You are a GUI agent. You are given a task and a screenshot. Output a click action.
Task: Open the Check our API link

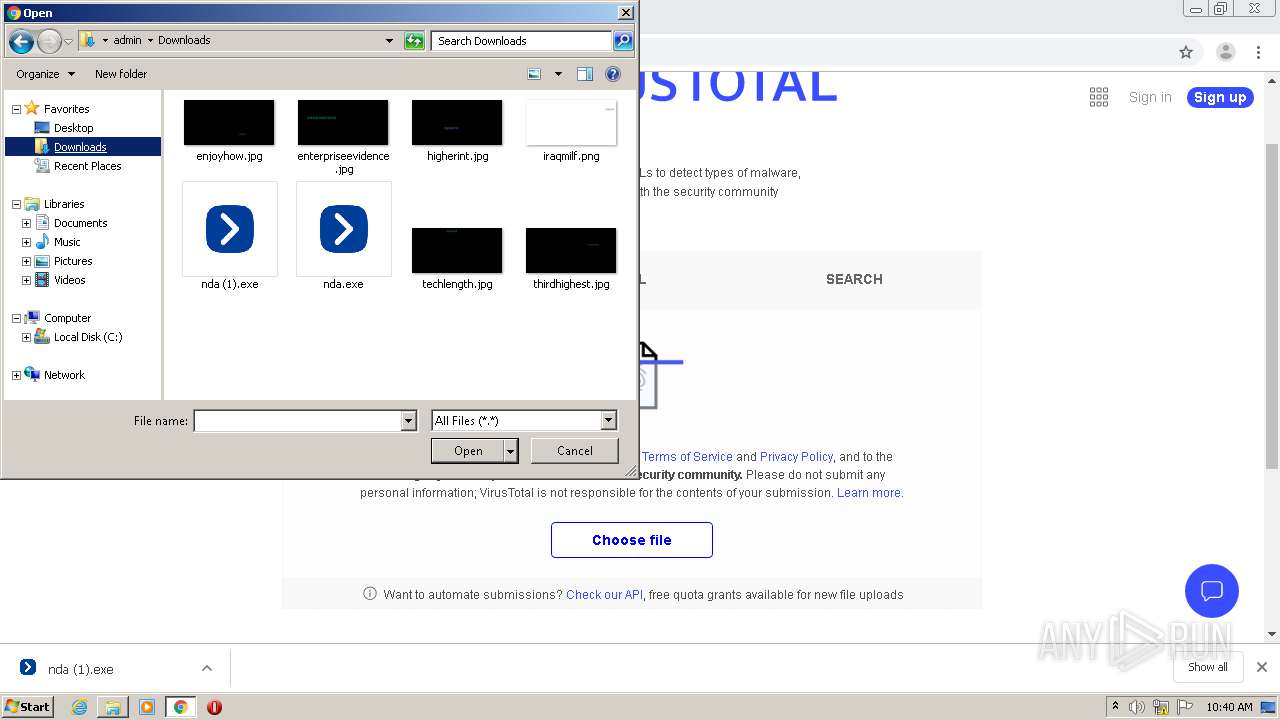click(x=604, y=595)
